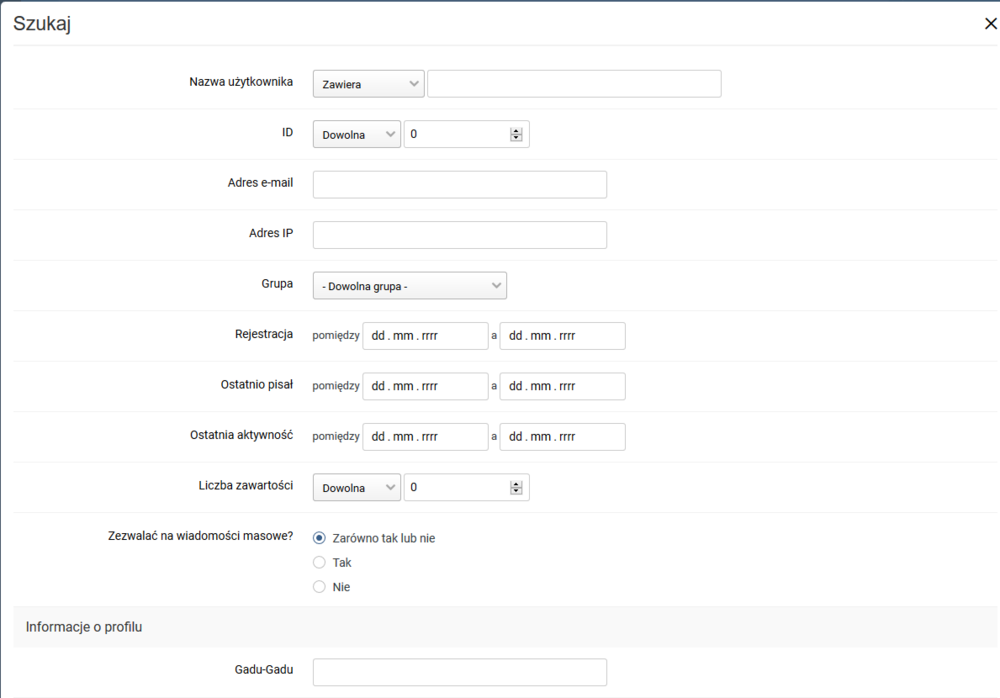Expand the ID Dowolna comparison dropdown
The image size is (1000, 698).
[x=356, y=135]
